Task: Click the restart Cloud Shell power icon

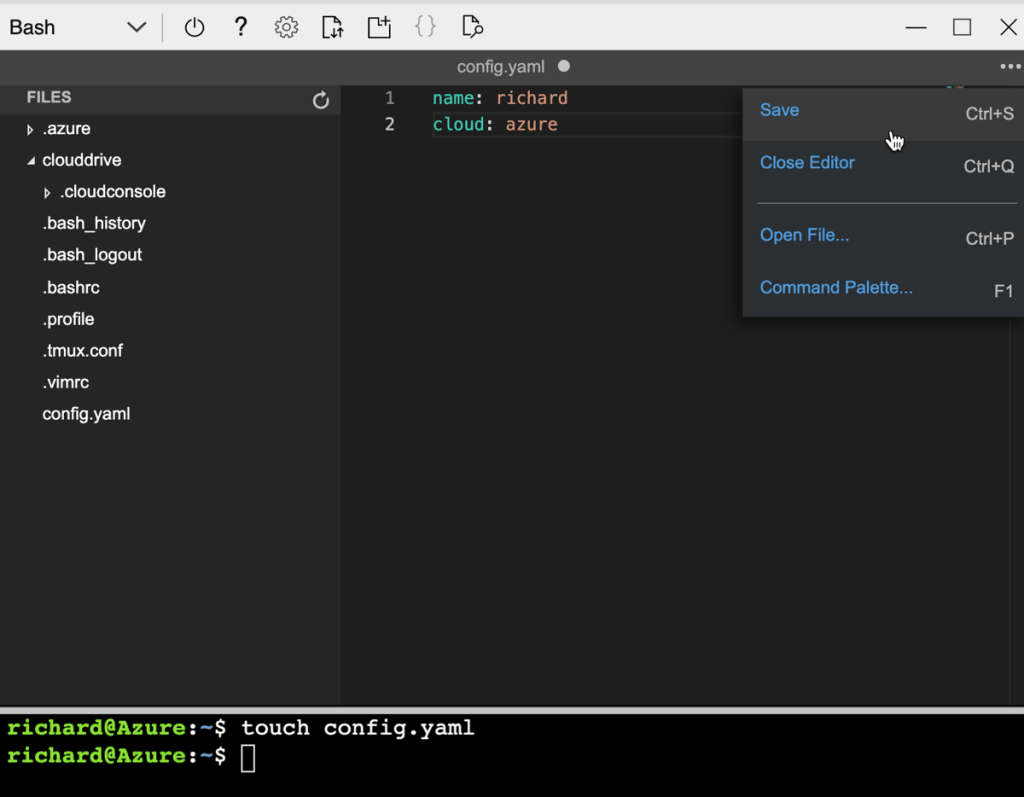Action: (194, 28)
